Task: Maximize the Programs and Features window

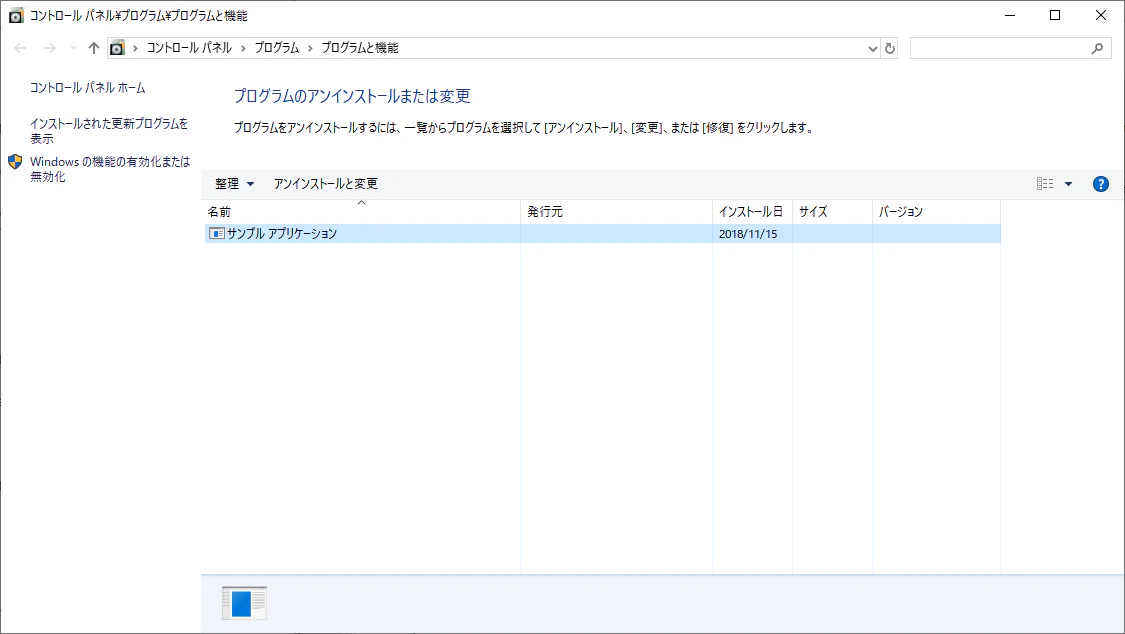Action: click(x=1055, y=15)
